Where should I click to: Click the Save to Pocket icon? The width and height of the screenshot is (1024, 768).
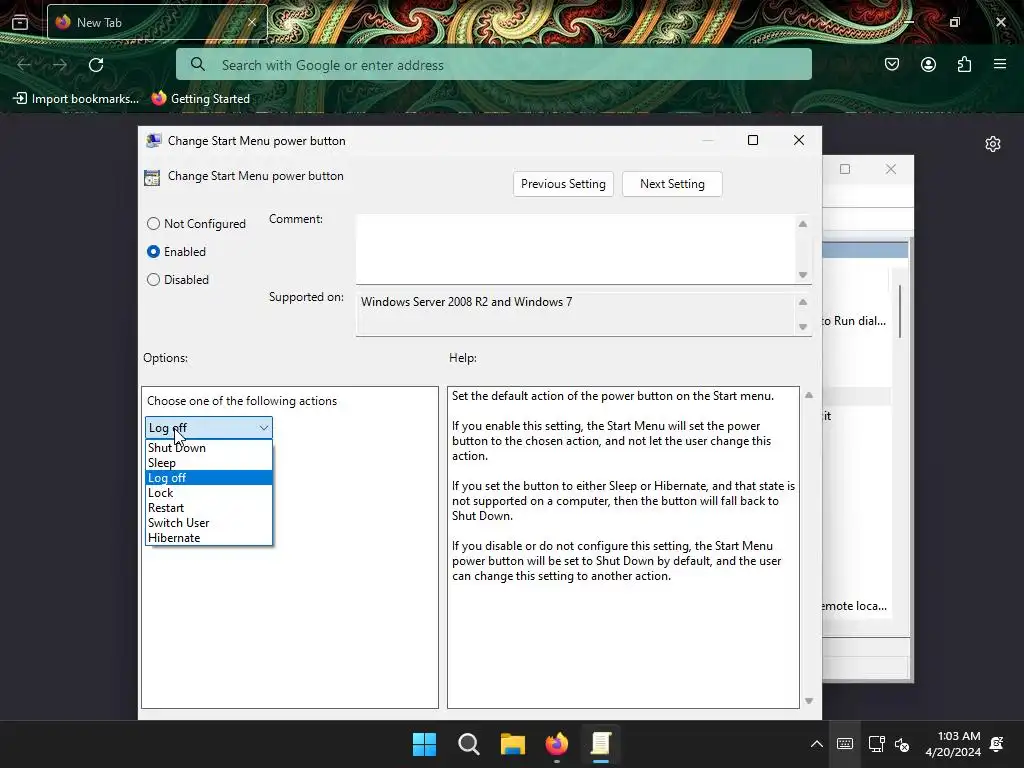(x=891, y=64)
